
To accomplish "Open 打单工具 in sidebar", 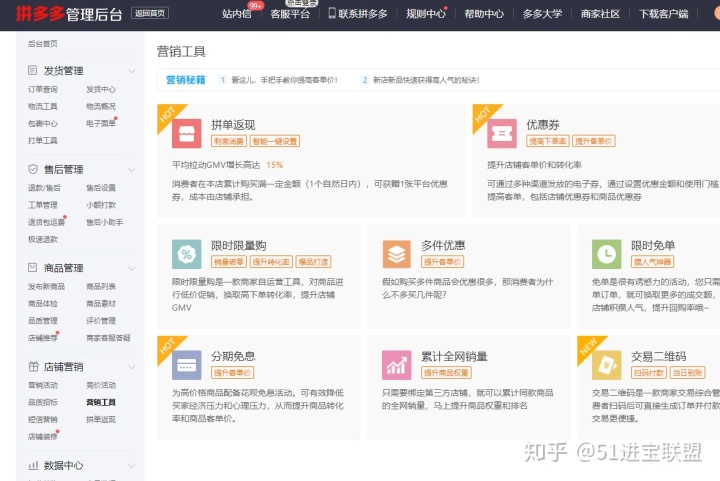I will (x=43, y=140).
